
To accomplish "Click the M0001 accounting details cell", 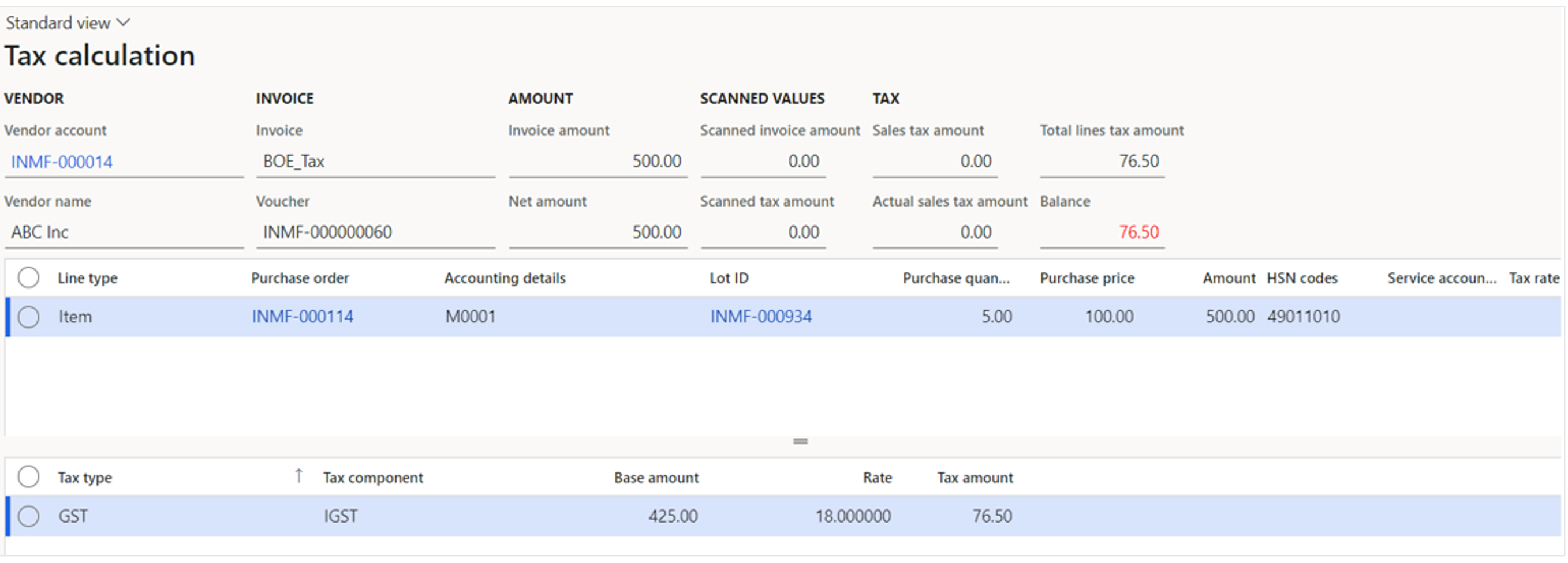I will (471, 317).
